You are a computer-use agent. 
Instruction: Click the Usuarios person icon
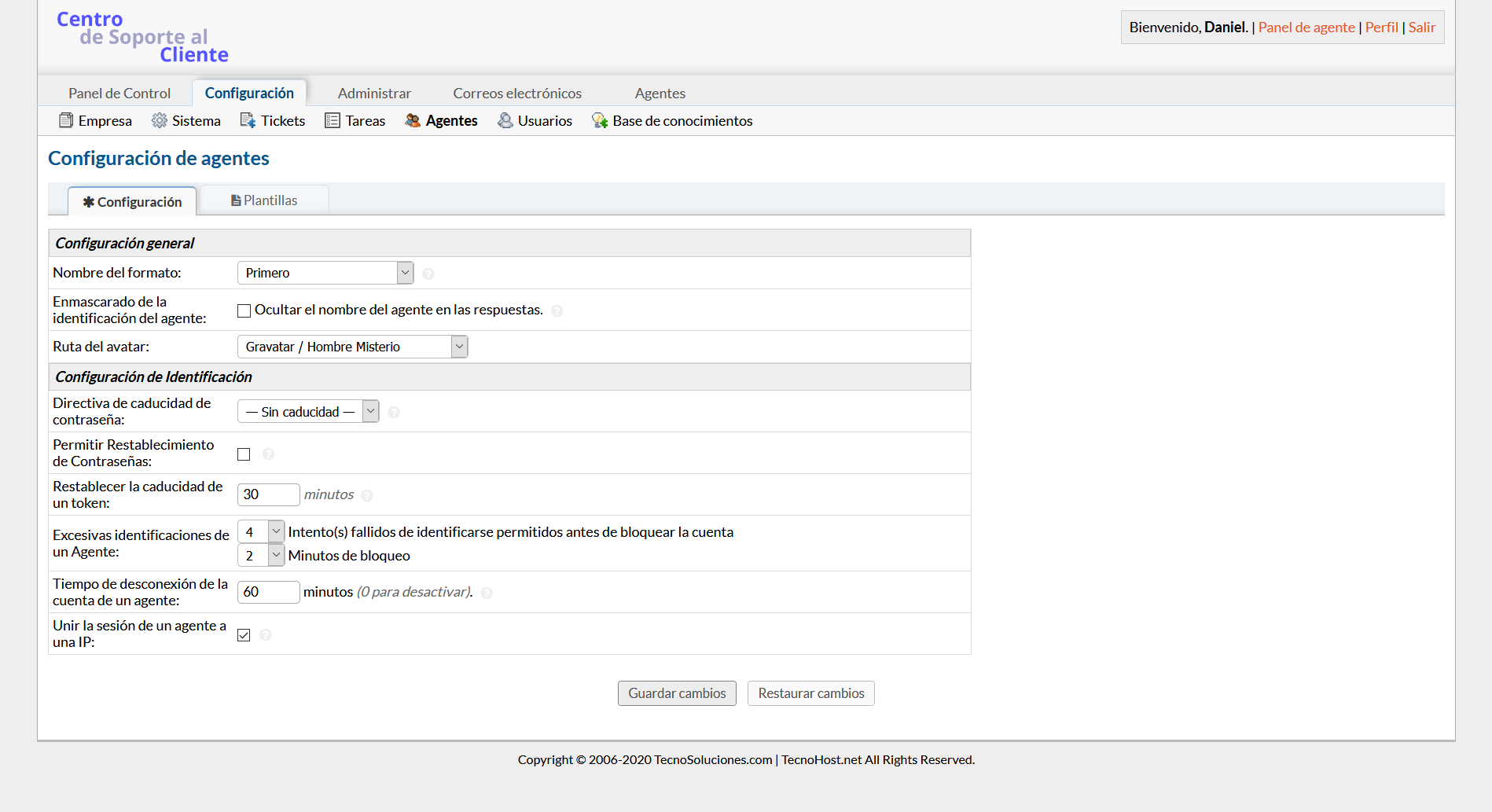(505, 120)
